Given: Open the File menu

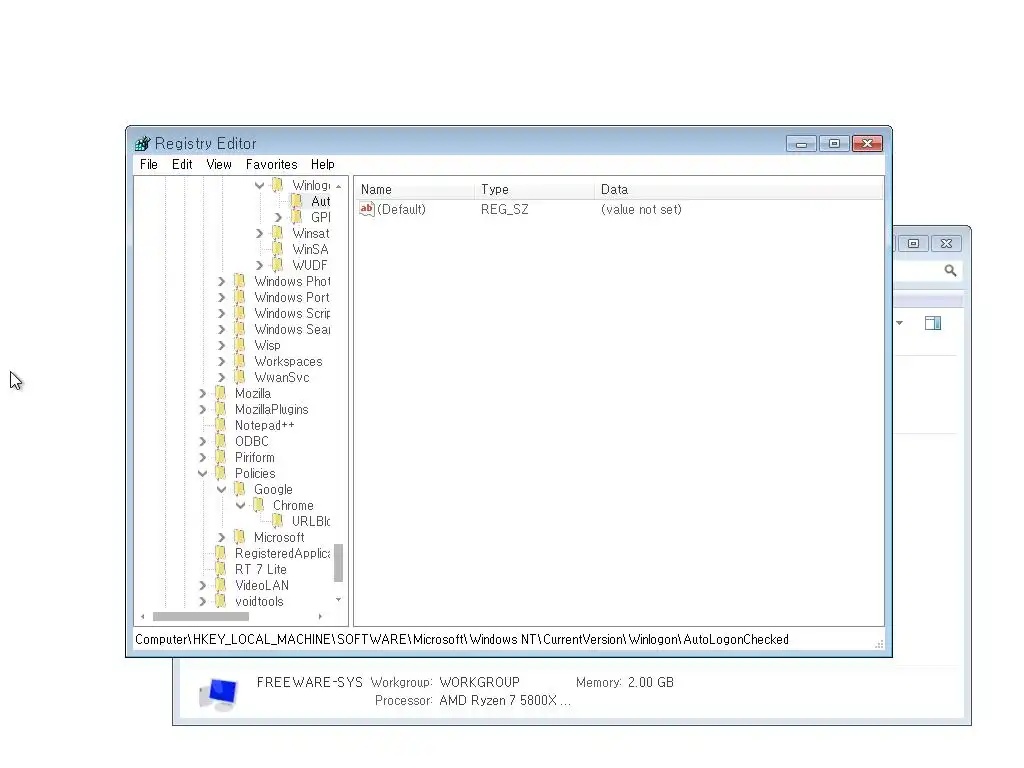Looking at the screenshot, I should (149, 165).
